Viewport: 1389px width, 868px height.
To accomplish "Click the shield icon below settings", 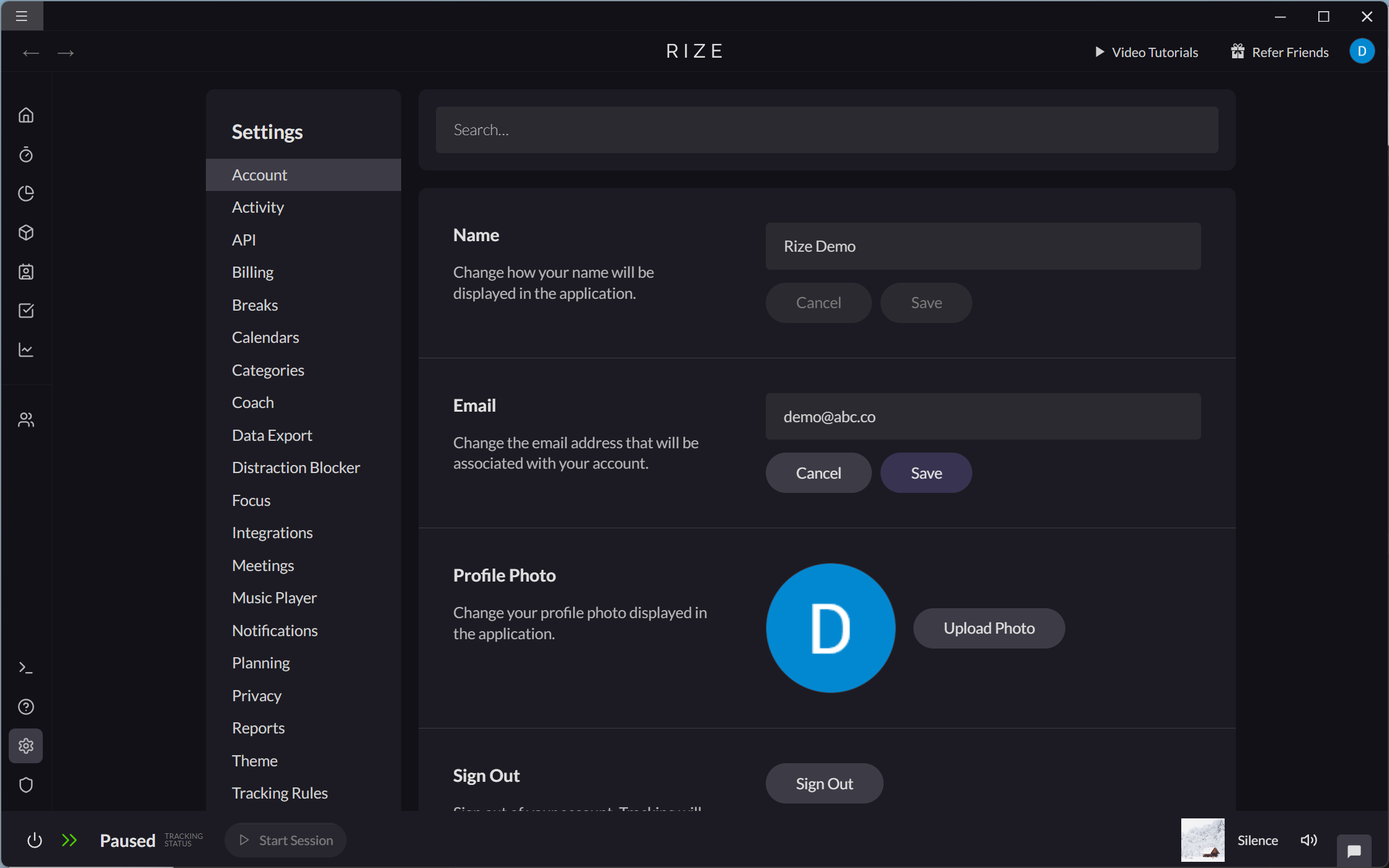I will [26, 785].
